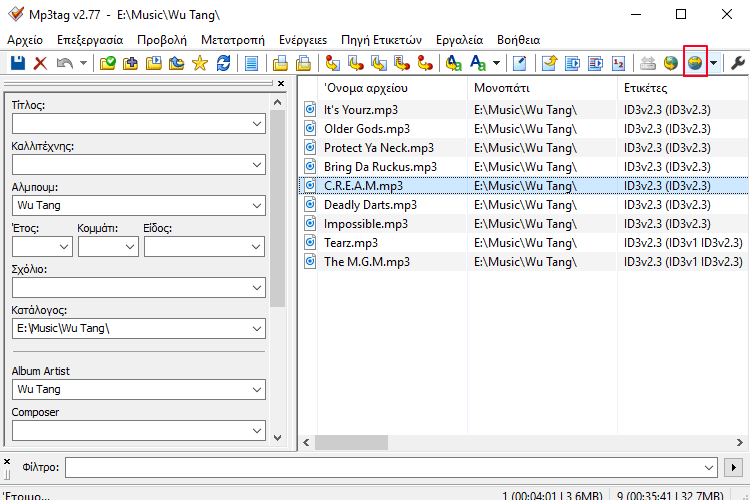This screenshot has height=500, width=750.
Task: Sort by the Ετικέτες column header
Action: click(684, 88)
